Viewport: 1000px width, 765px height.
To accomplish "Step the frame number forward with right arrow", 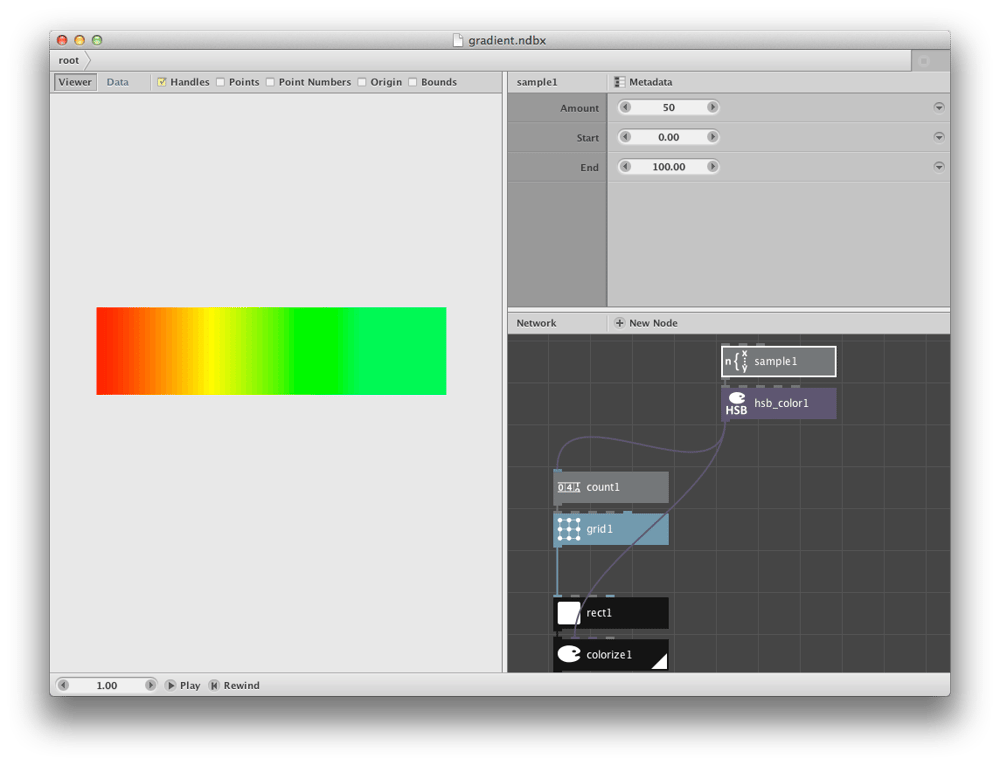I will click(150, 685).
